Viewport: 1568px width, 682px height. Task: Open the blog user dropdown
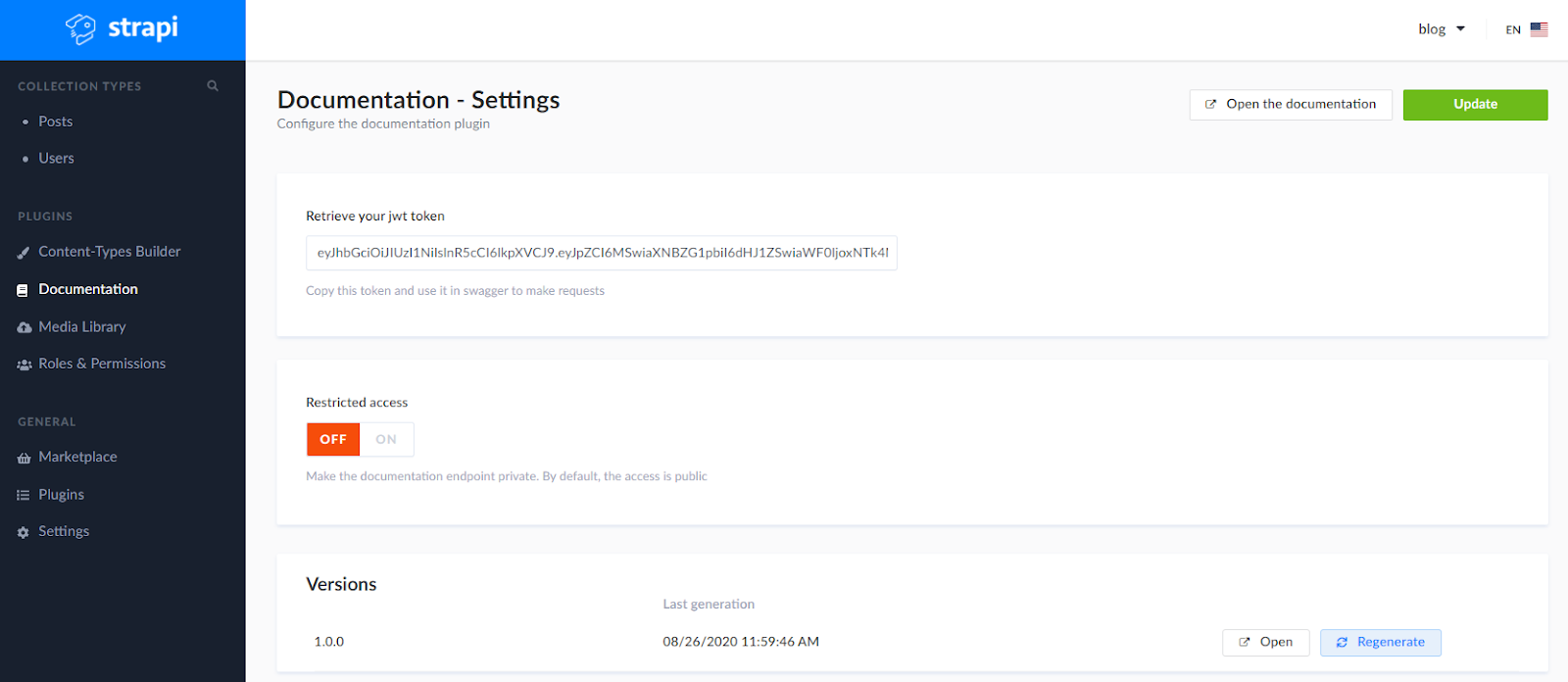(x=1442, y=29)
